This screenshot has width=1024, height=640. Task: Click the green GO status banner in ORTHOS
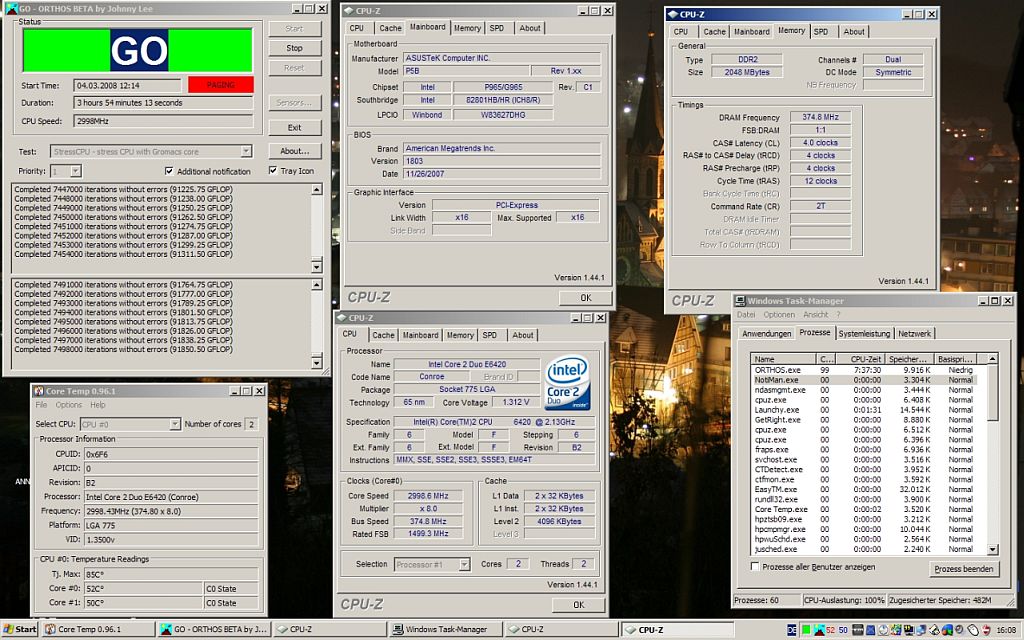click(138, 50)
